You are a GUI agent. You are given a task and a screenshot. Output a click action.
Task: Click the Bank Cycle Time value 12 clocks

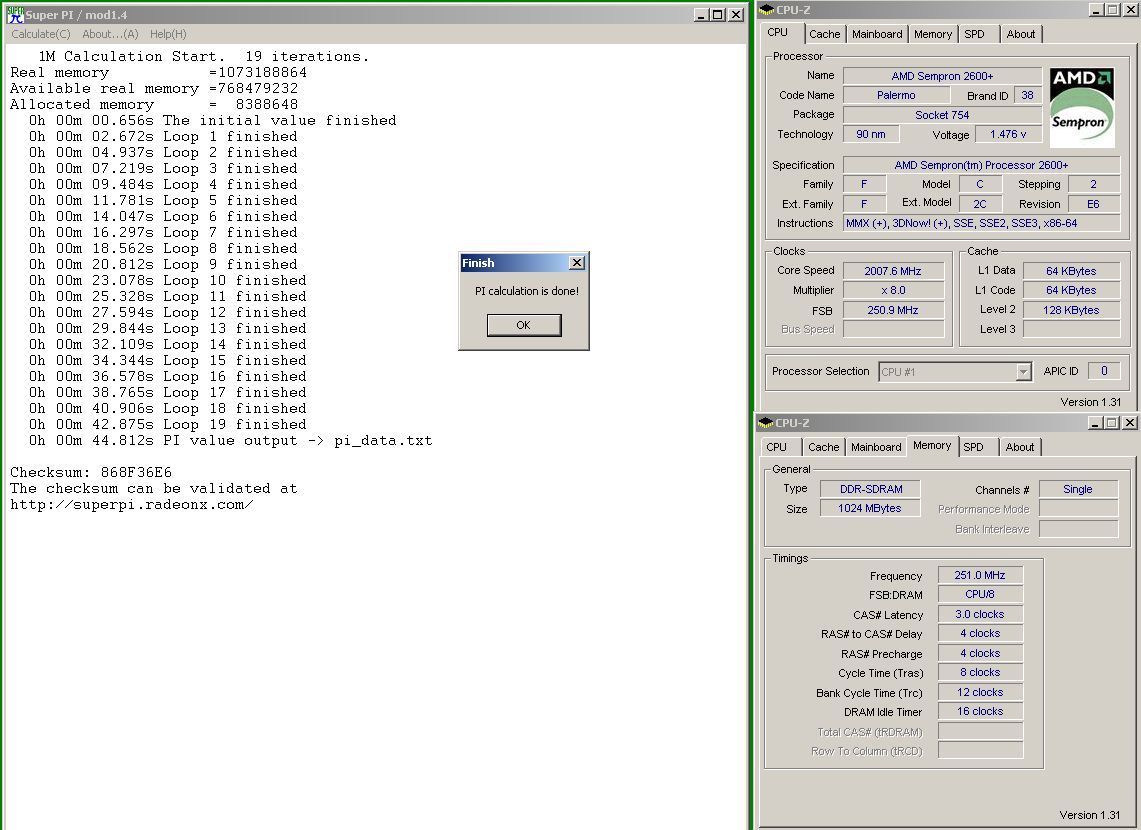click(x=980, y=693)
